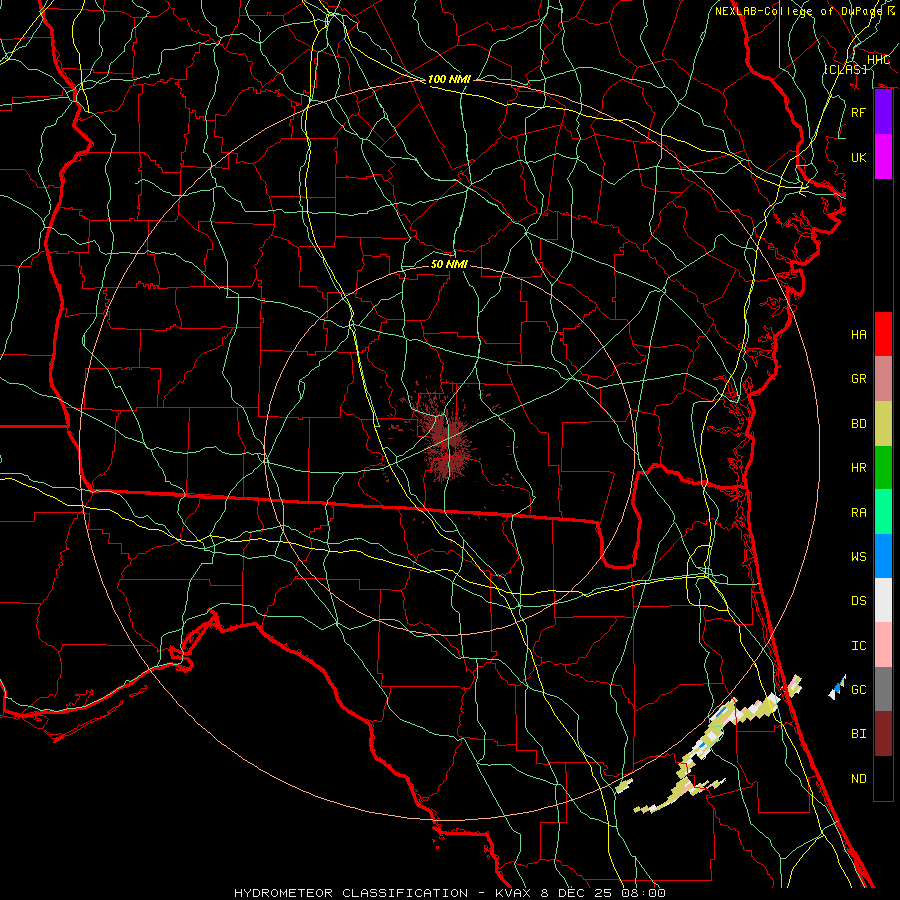The height and width of the screenshot is (900, 900).
Task: Click the WS blue legend swatch
Action: pyautogui.click(x=883, y=556)
